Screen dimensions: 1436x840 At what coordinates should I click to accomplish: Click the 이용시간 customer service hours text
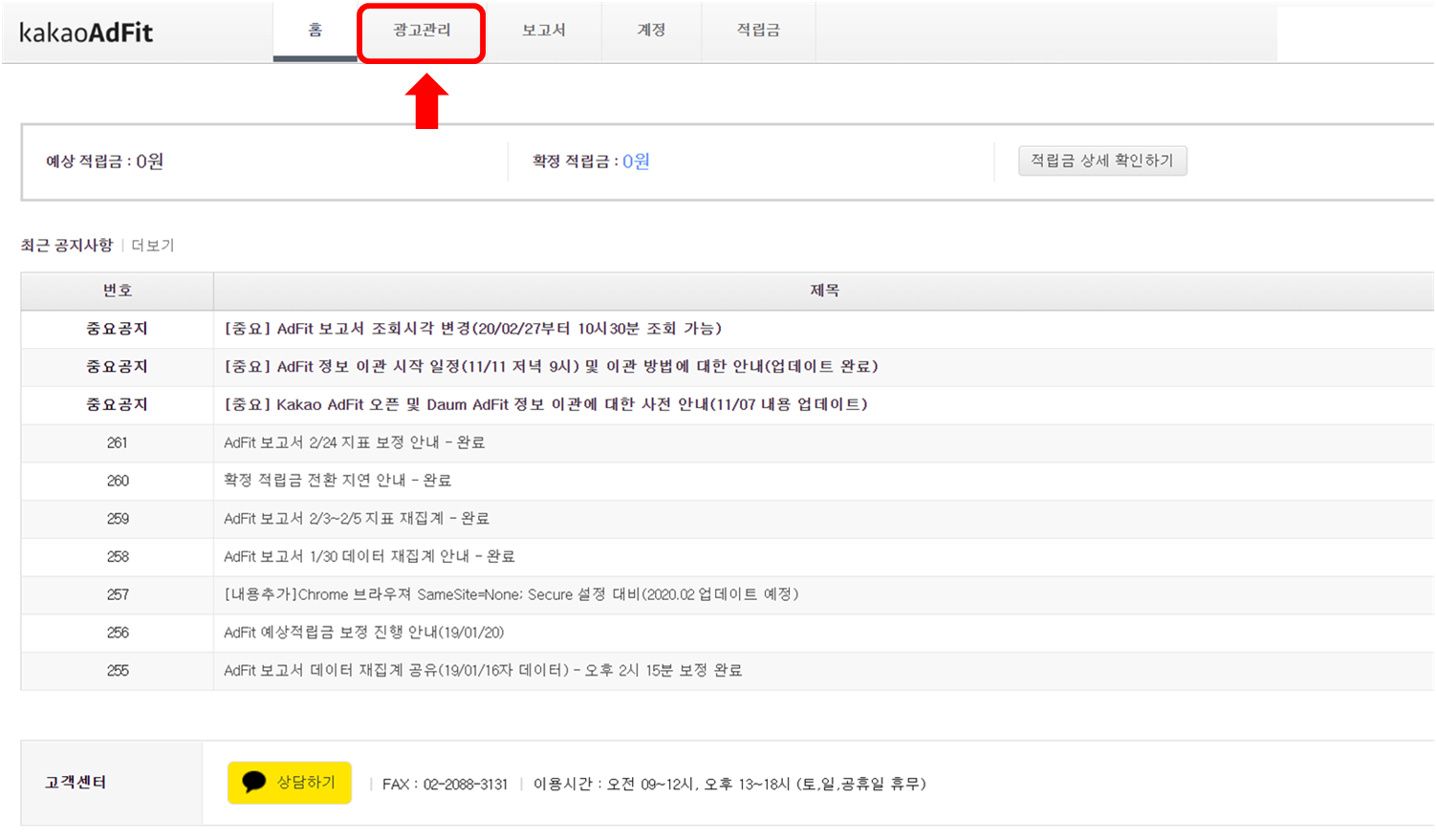(x=729, y=785)
